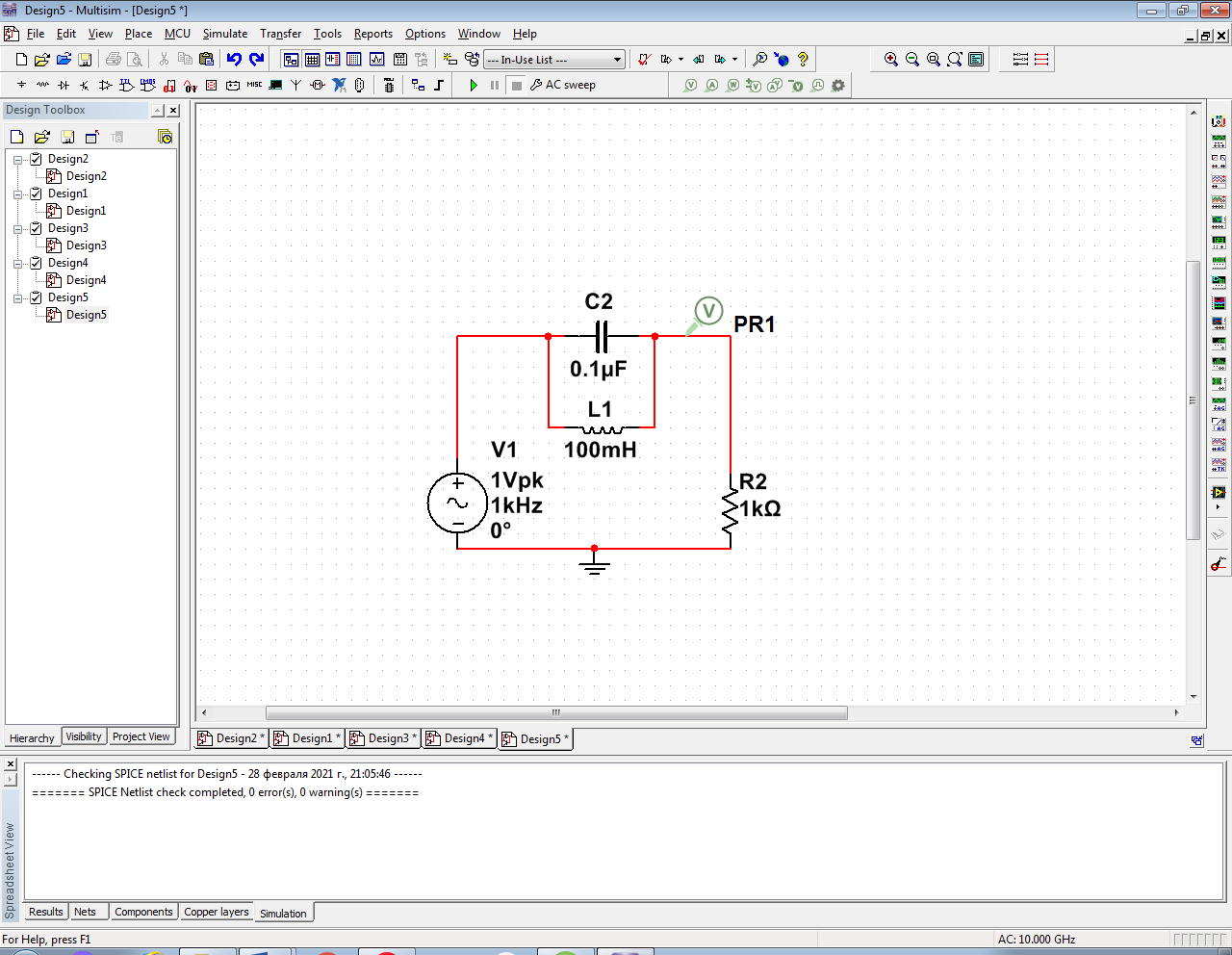Image resolution: width=1232 pixels, height=955 pixels.
Task: Toggle the Design4 checkbox in tree
Action: click(36, 263)
